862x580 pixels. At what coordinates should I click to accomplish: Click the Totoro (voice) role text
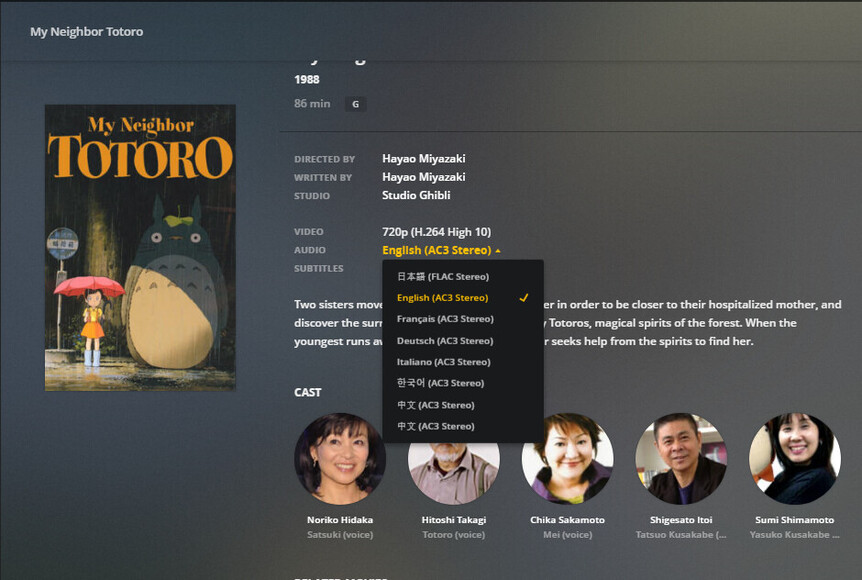click(x=454, y=534)
